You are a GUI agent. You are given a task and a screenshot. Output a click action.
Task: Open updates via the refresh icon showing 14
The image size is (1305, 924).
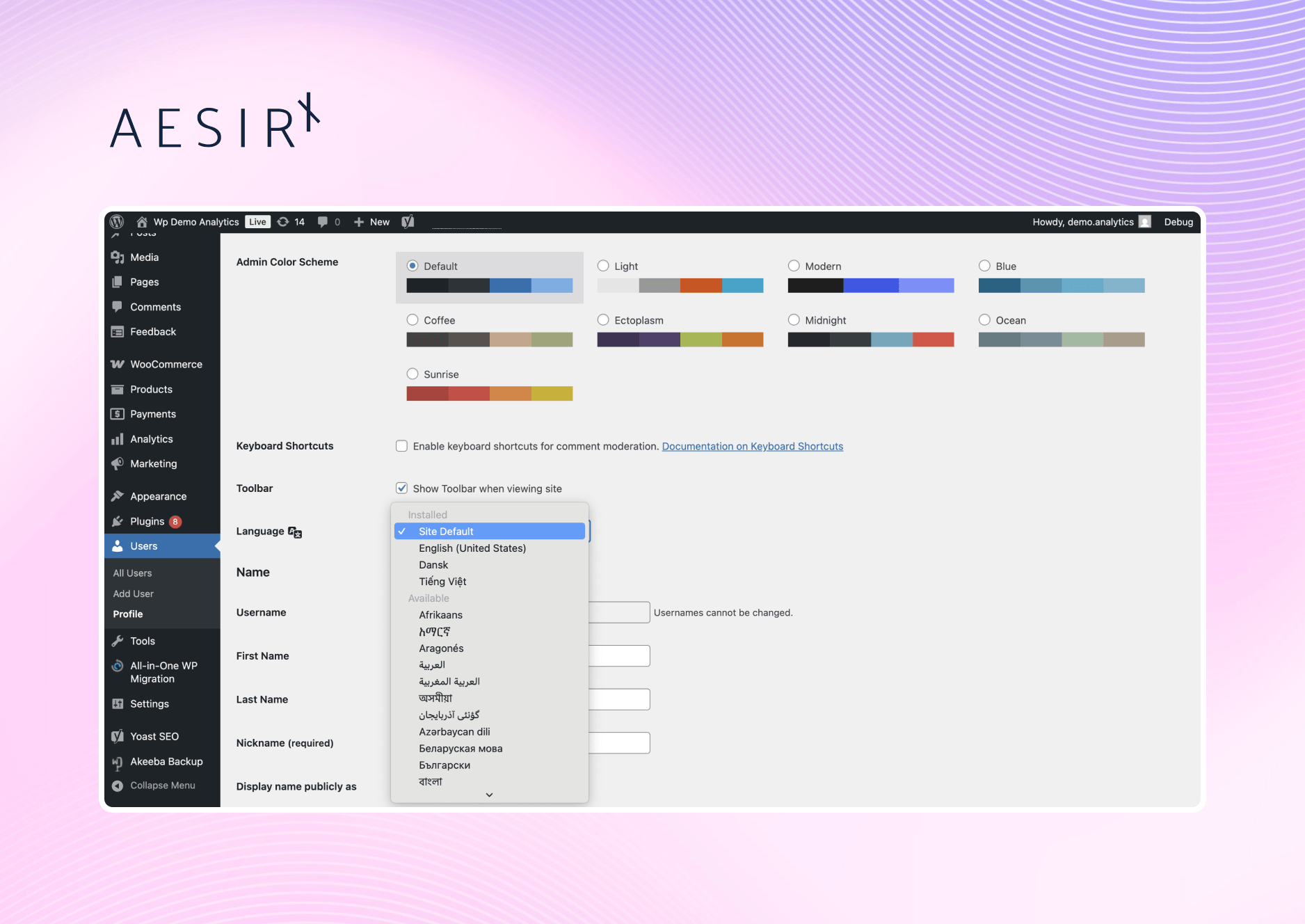point(282,221)
